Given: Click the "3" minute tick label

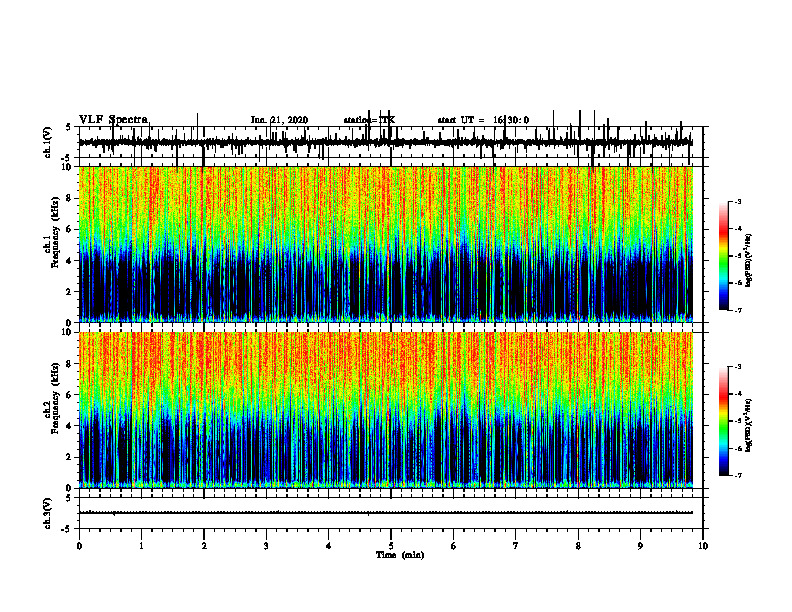Looking at the screenshot, I should click(266, 546).
